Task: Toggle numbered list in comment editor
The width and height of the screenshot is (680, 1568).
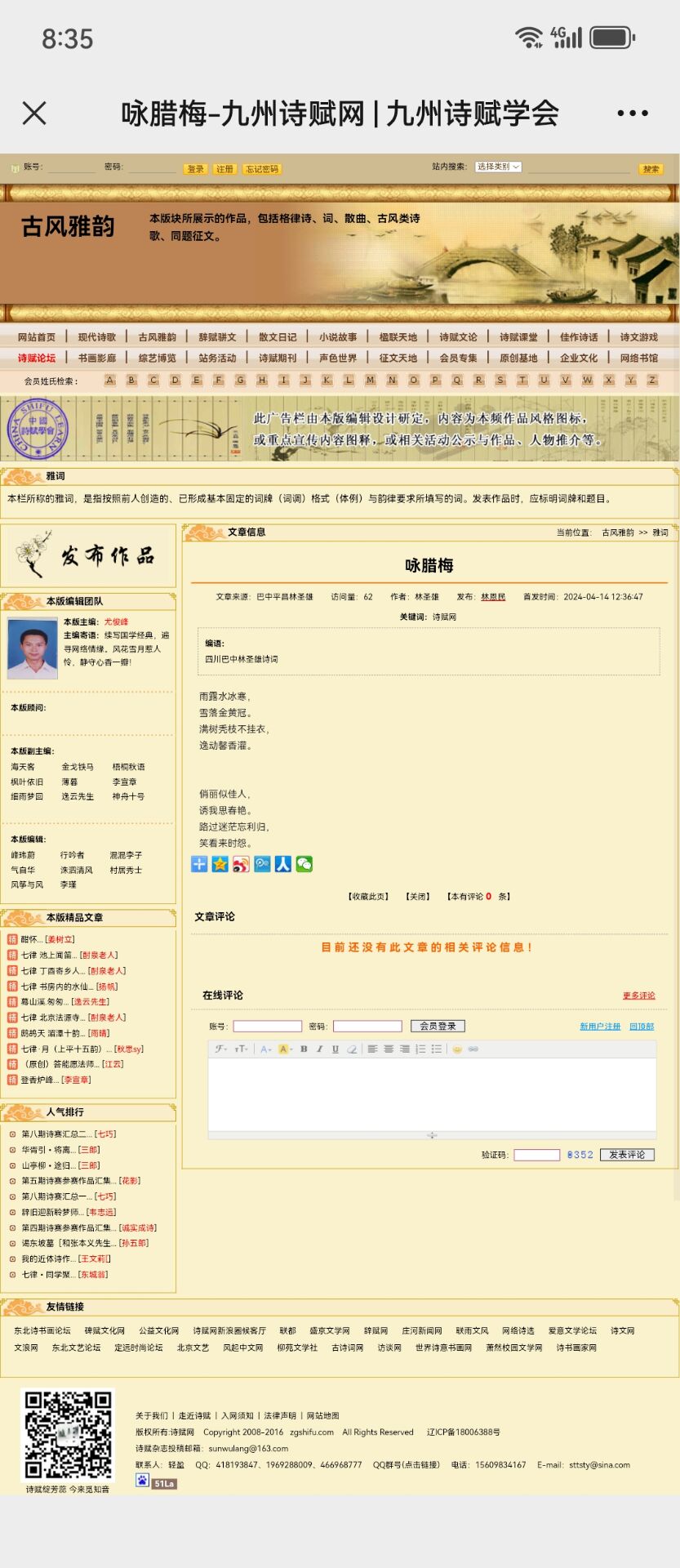Action: click(420, 1049)
